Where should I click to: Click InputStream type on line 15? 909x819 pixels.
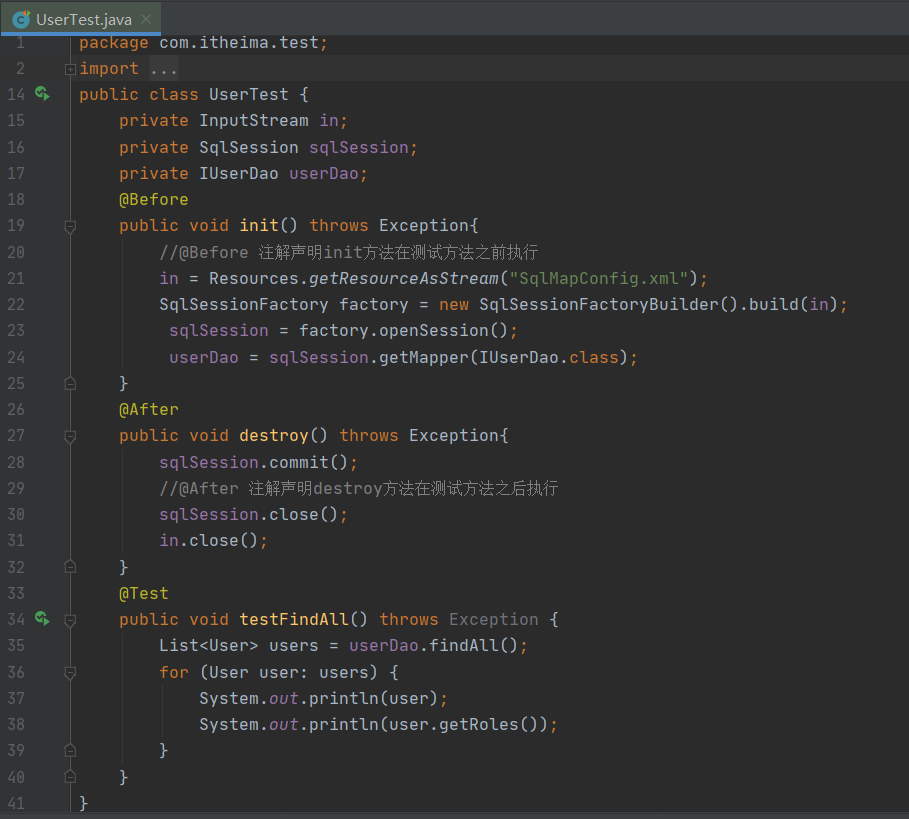tap(254, 121)
